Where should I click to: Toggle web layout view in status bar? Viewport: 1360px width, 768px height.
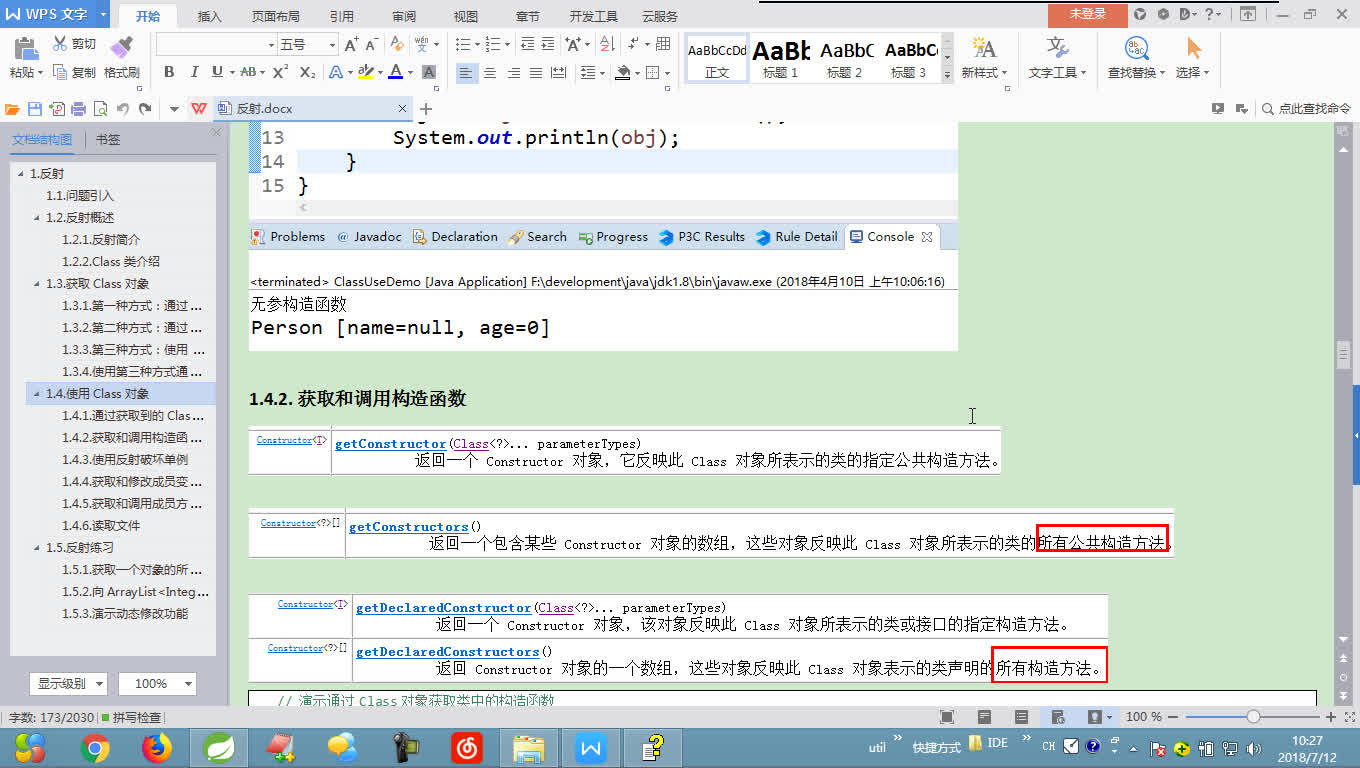pos(1057,717)
